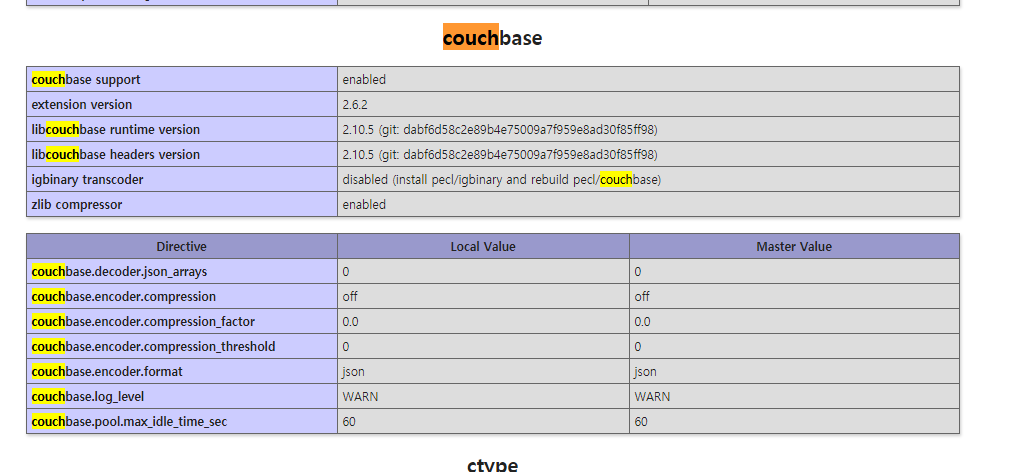Screen dimensions: 1014x472
Task: Select couchbase.decoder.json_arrays directive name
Action: point(120,272)
